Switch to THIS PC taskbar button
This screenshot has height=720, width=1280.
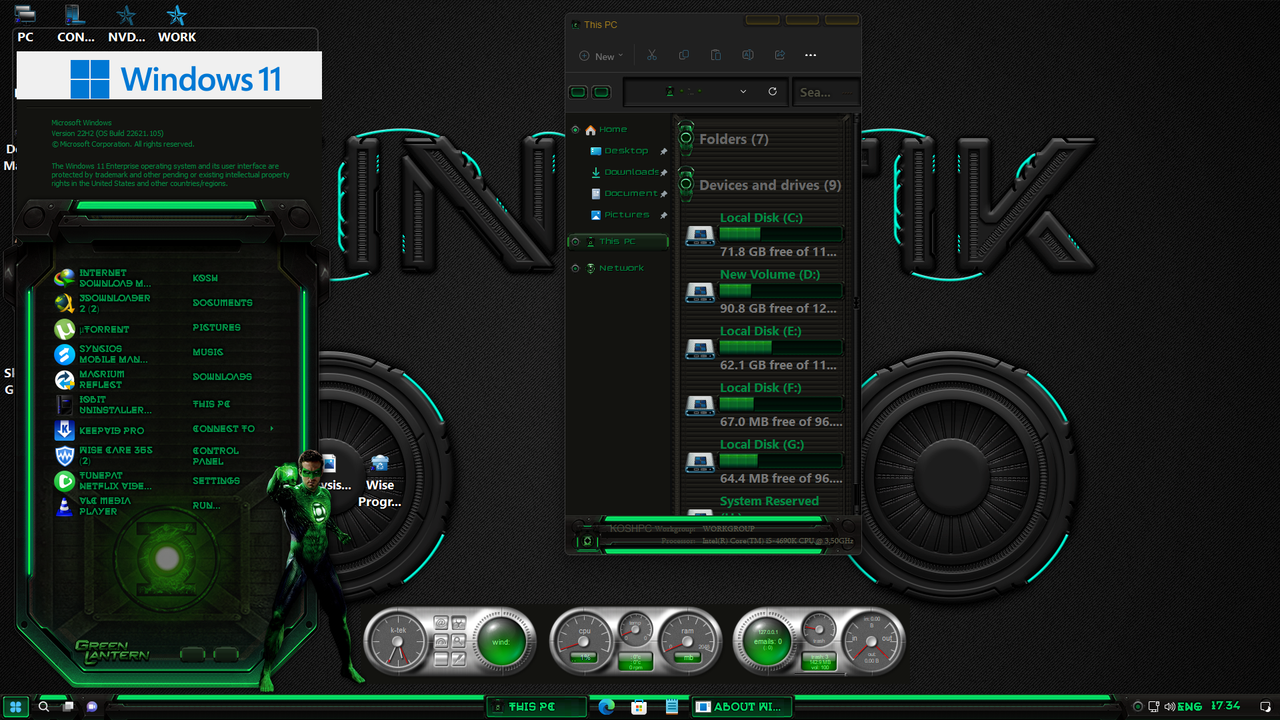pyautogui.click(x=536, y=706)
